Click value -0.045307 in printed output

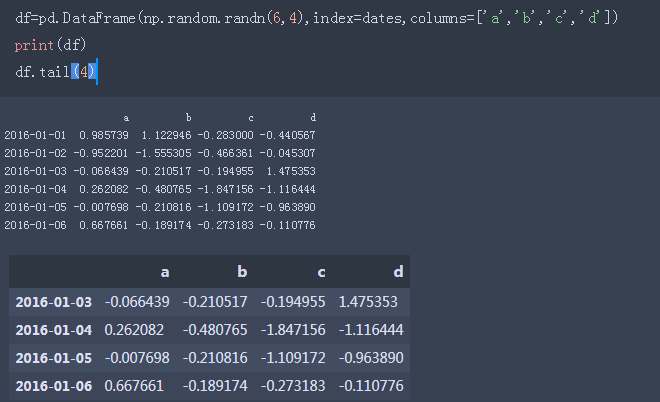click(x=287, y=153)
